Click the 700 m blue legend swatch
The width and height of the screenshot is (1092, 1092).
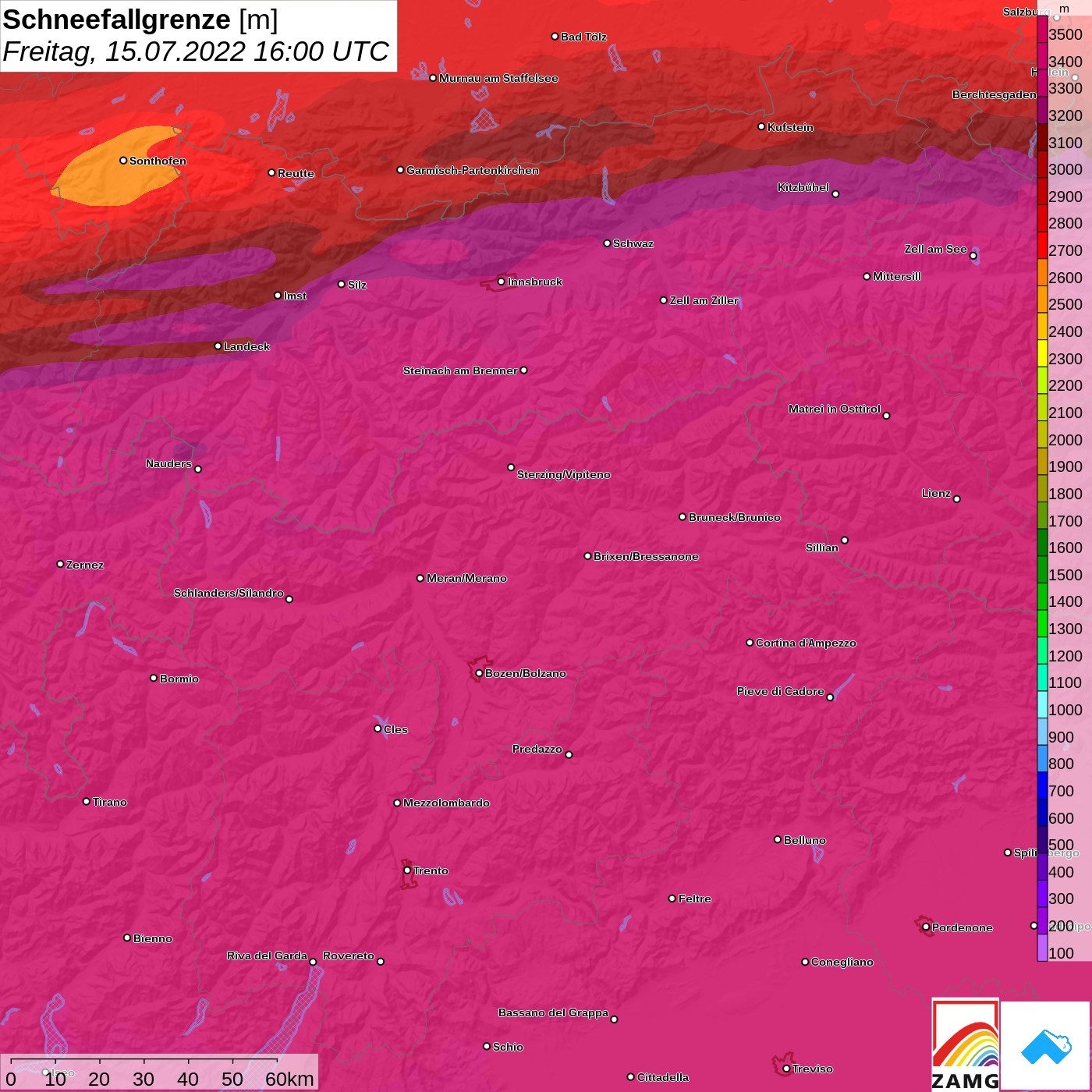[x=1042, y=785]
